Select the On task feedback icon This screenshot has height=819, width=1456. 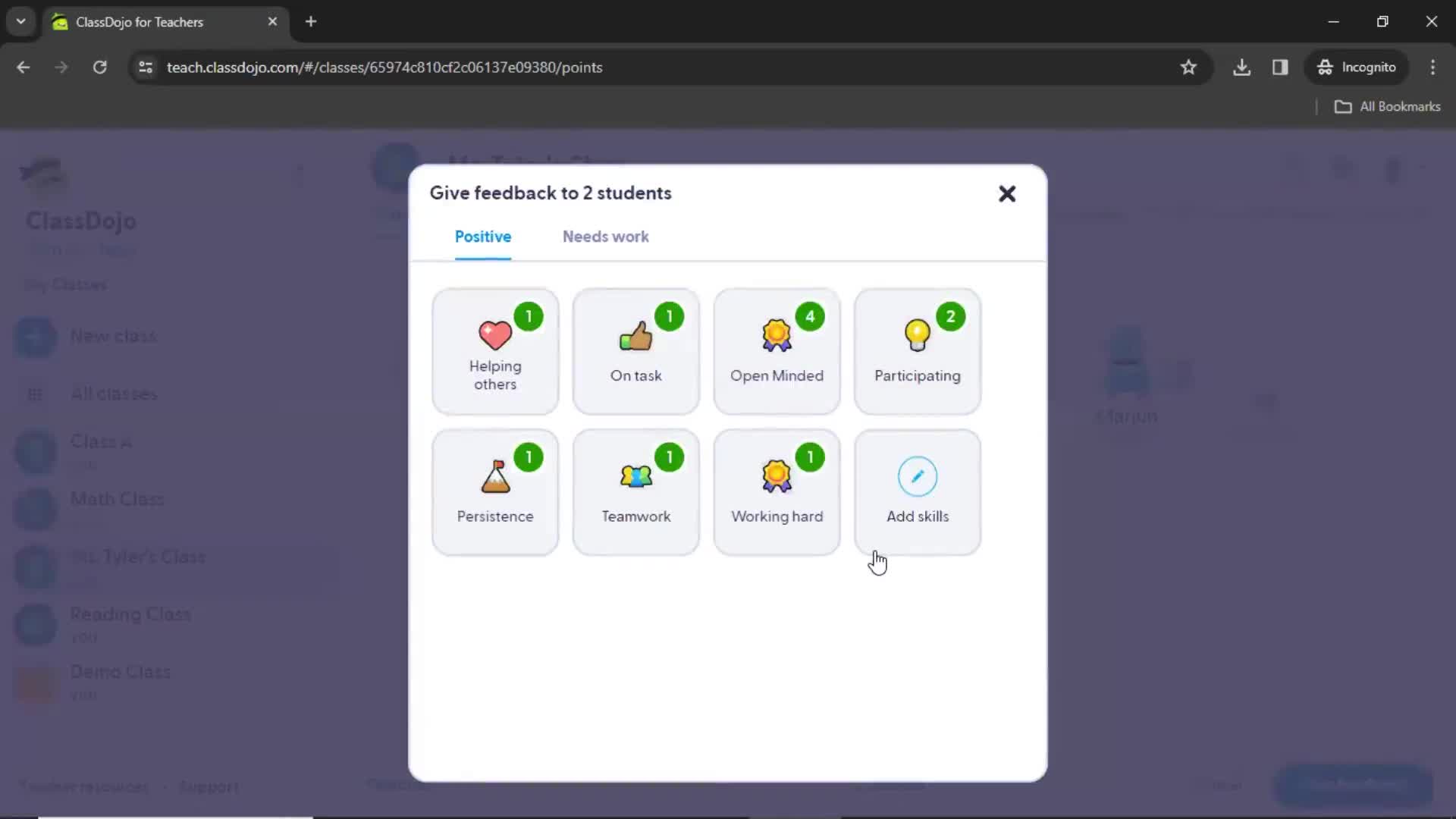pos(636,350)
